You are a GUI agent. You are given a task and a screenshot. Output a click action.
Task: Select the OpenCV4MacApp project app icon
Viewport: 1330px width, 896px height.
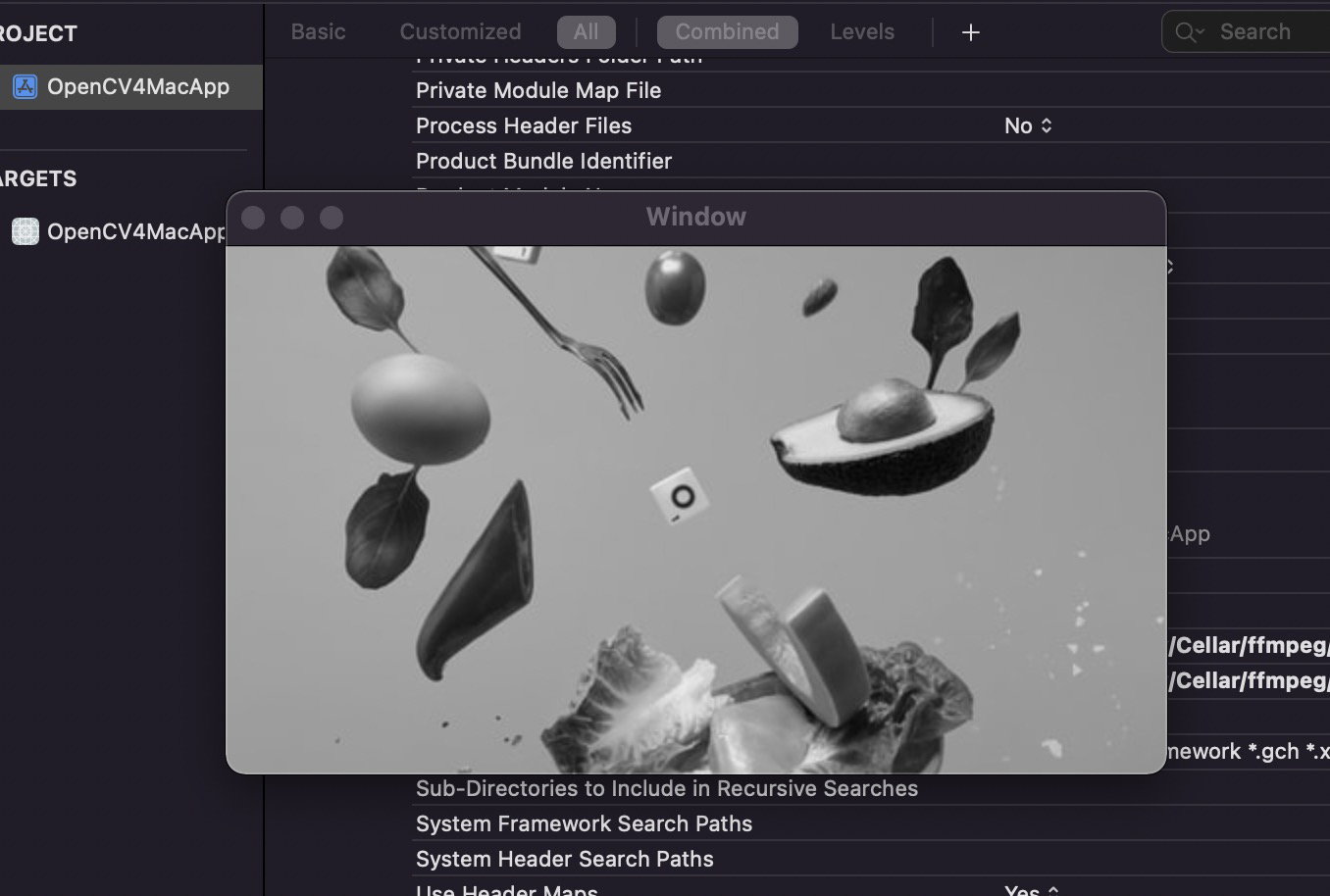pos(24,86)
